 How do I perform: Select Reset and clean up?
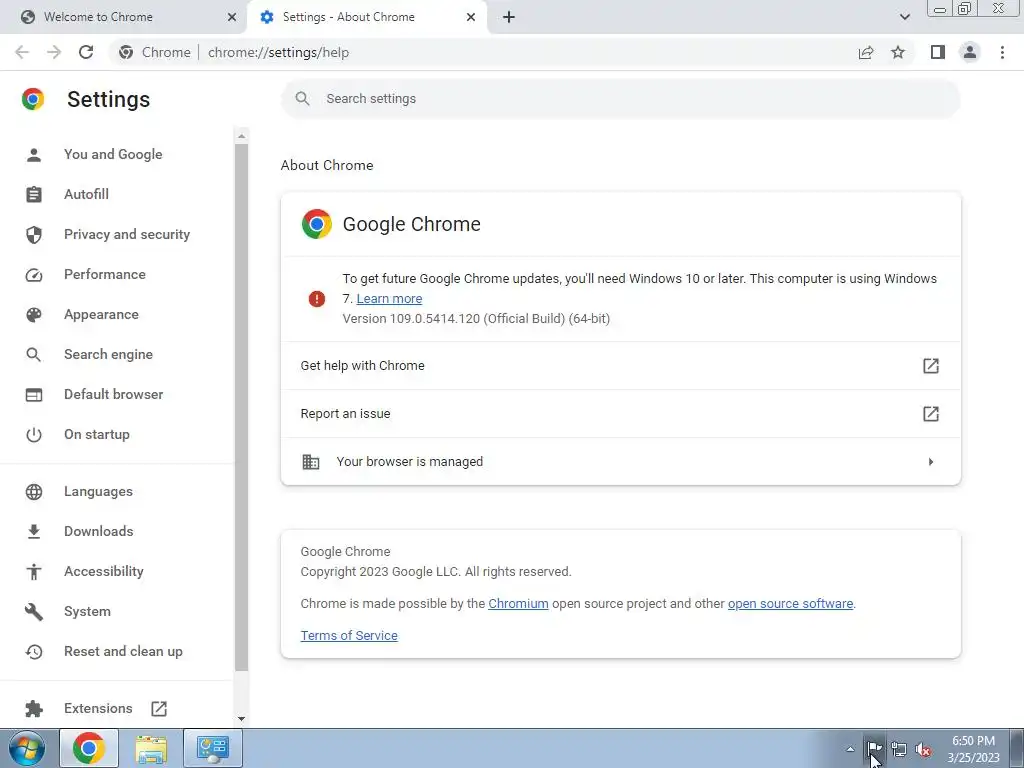[123, 652]
